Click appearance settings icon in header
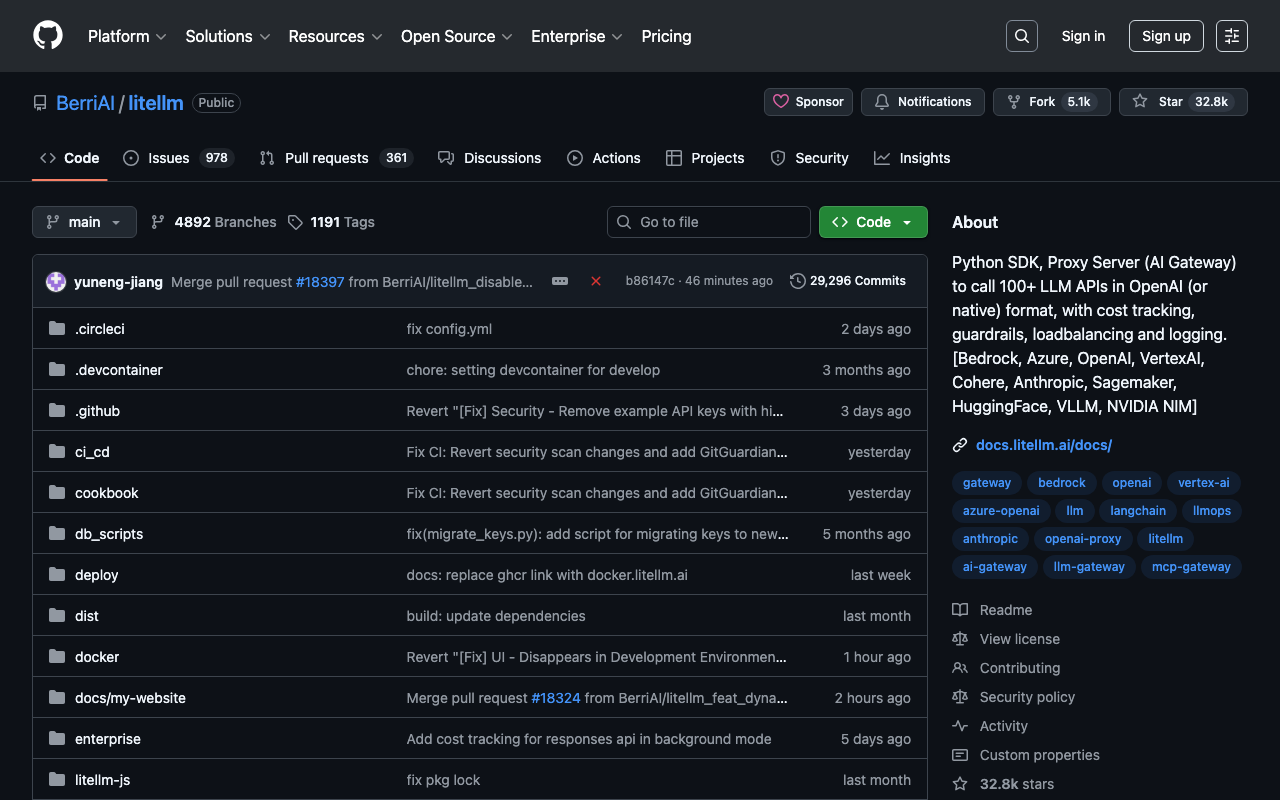1280x800 pixels. (x=1231, y=36)
